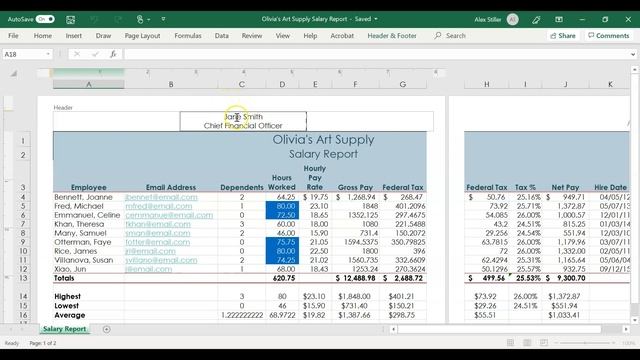Switch to the Formulas tab

pyautogui.click(x=188, y=36)
